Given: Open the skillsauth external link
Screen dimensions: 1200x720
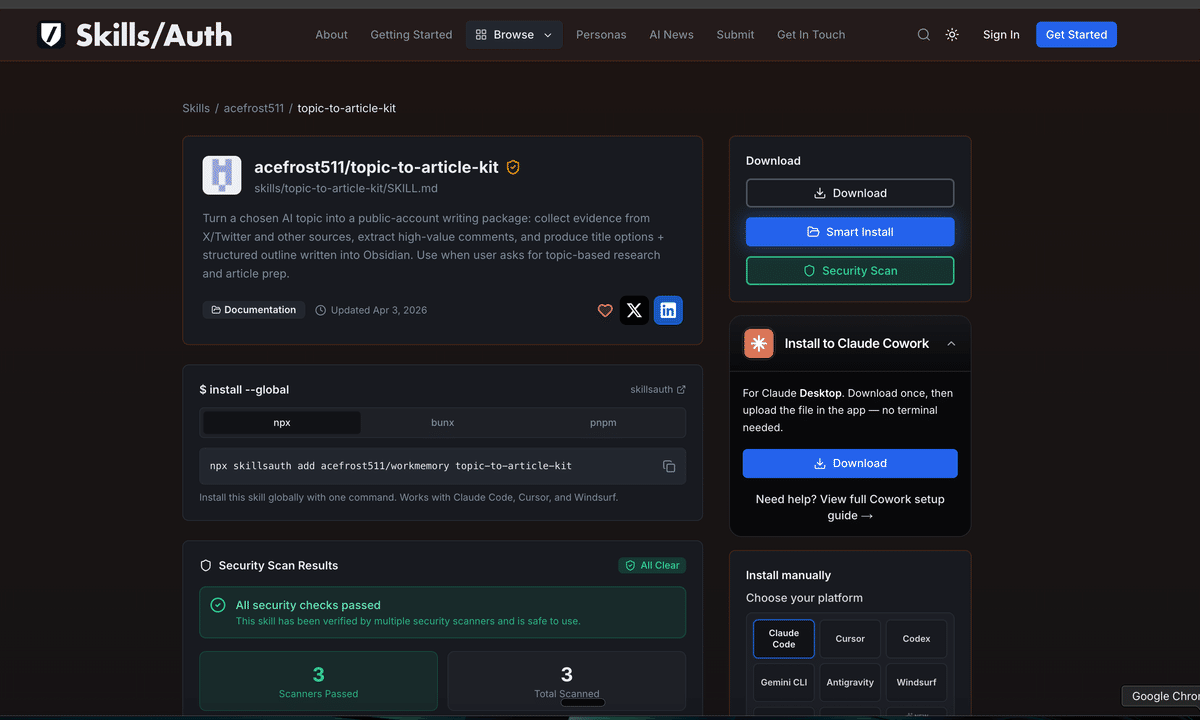Looking at the screenshot, I should click(658, 390).
